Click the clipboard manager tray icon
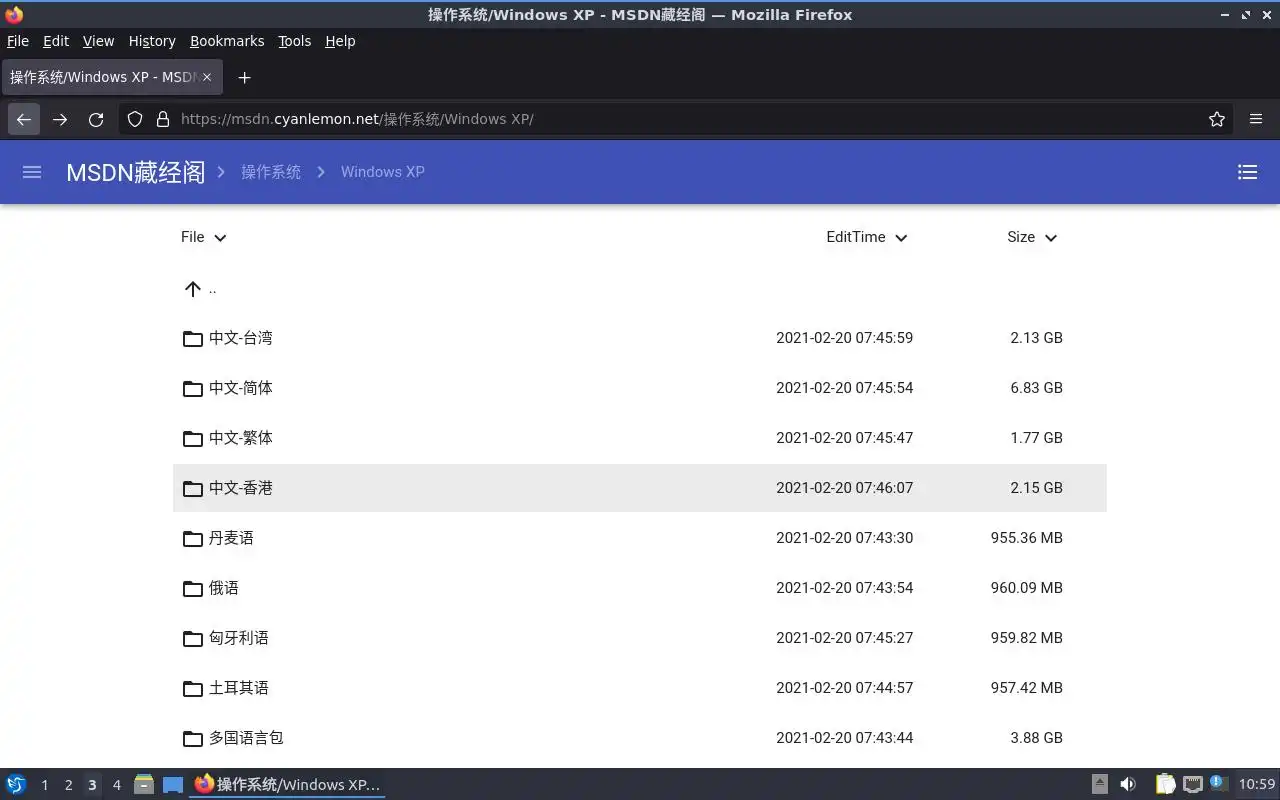This screenshot has height=800, width=1280. 1166,784
